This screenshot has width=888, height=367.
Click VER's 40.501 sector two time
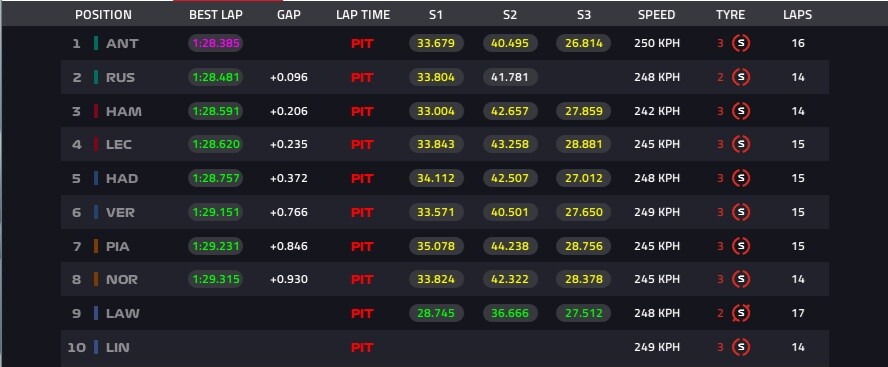click(510, 212)
